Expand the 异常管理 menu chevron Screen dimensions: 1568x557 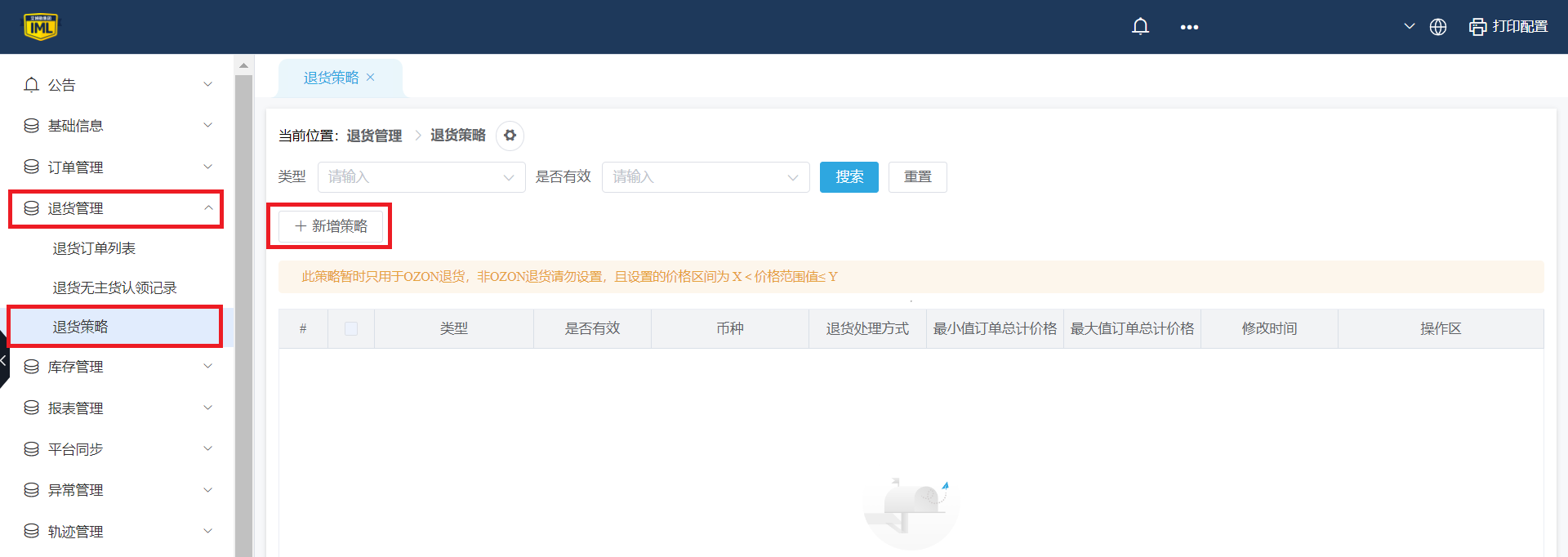(x=208, y=490)
